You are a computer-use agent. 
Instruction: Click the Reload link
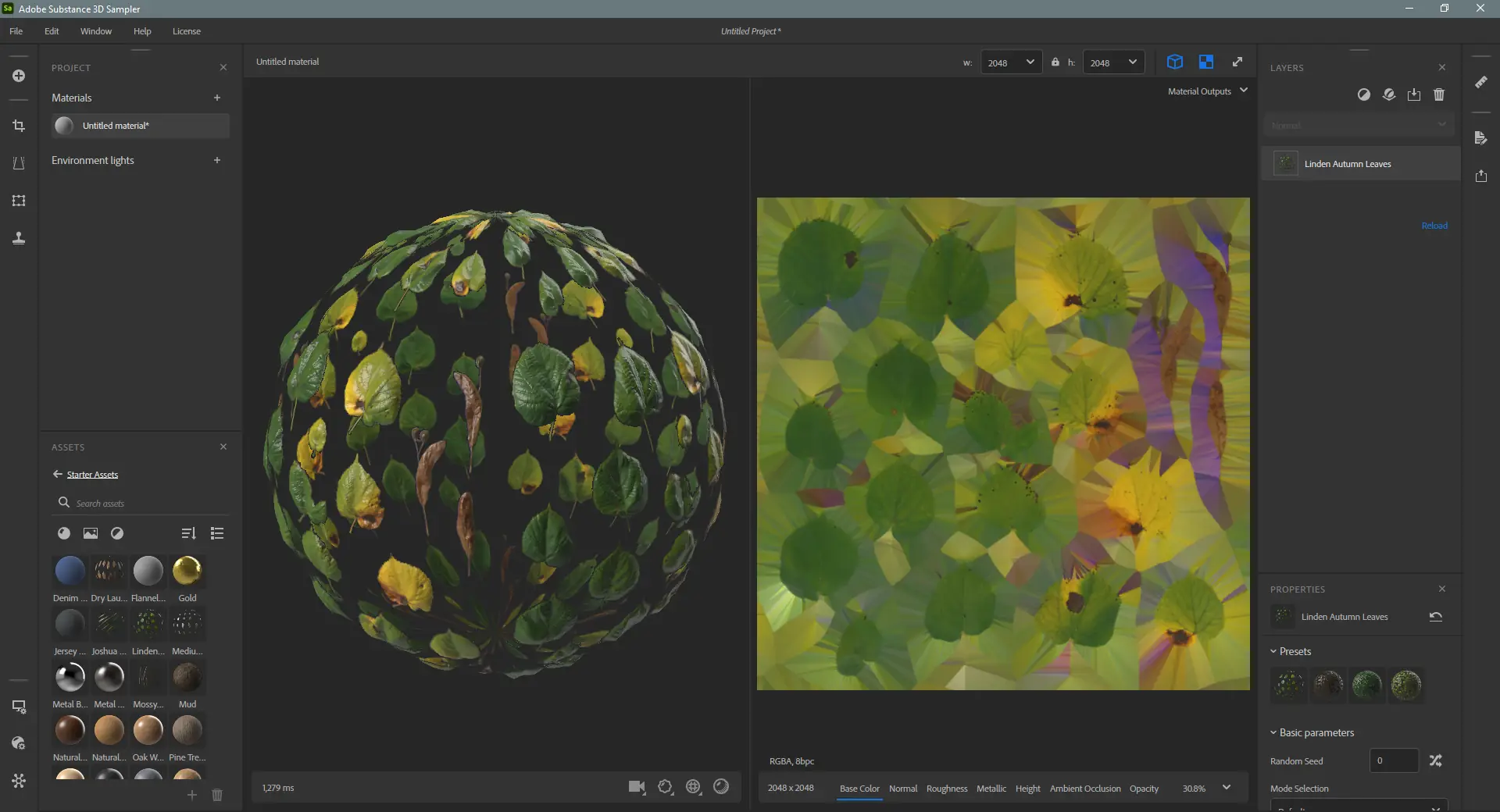[1434, 226]
